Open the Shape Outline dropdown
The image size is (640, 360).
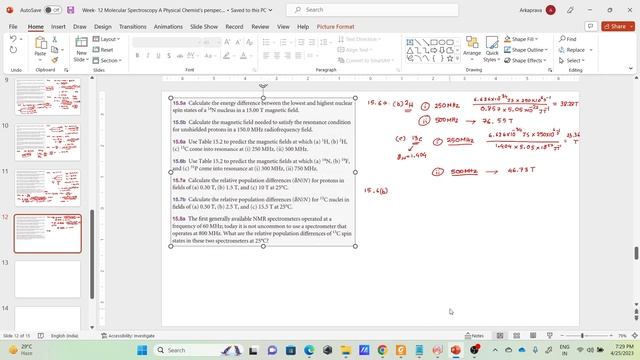coord(526,50)
